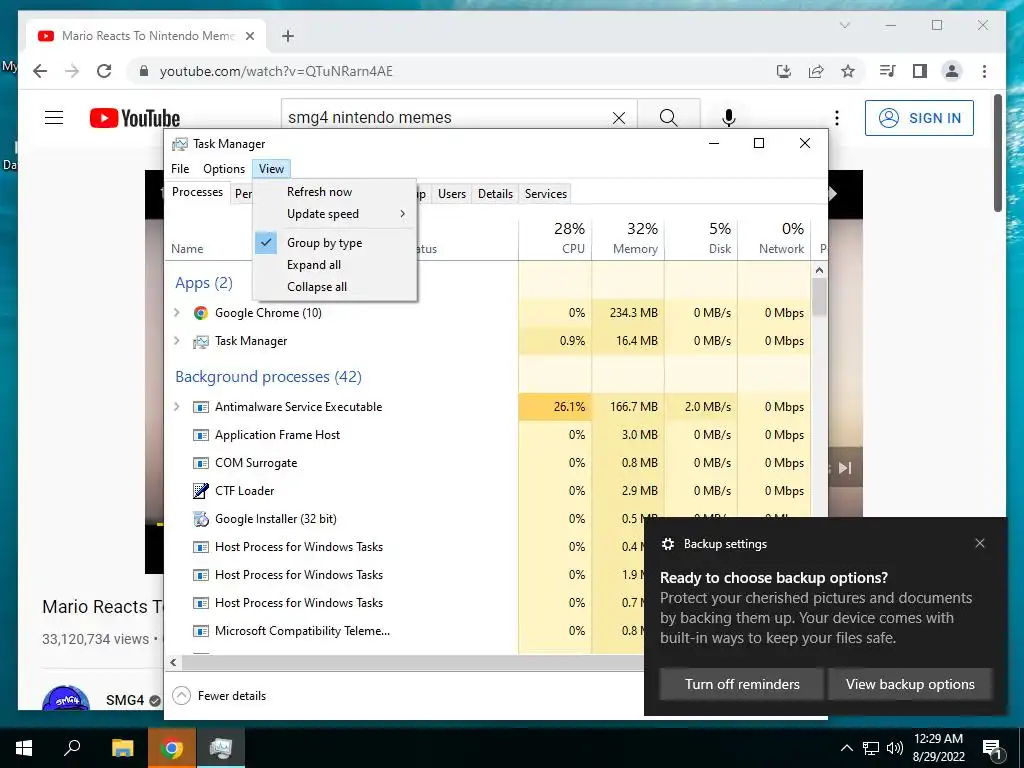The image size is (1024, 768).
Task: Open the Chrome three-dot menu
Action: [x=984, y=71]
